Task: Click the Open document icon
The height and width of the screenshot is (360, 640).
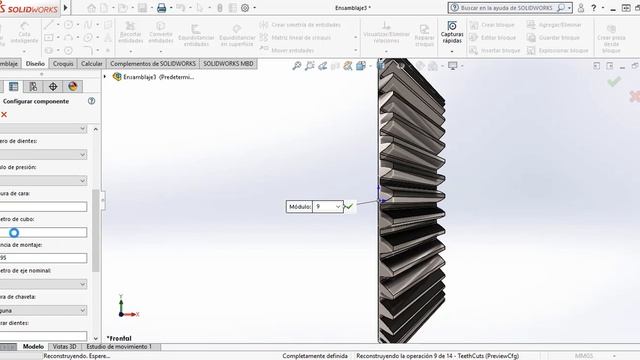Action: [x=122, y=8]
